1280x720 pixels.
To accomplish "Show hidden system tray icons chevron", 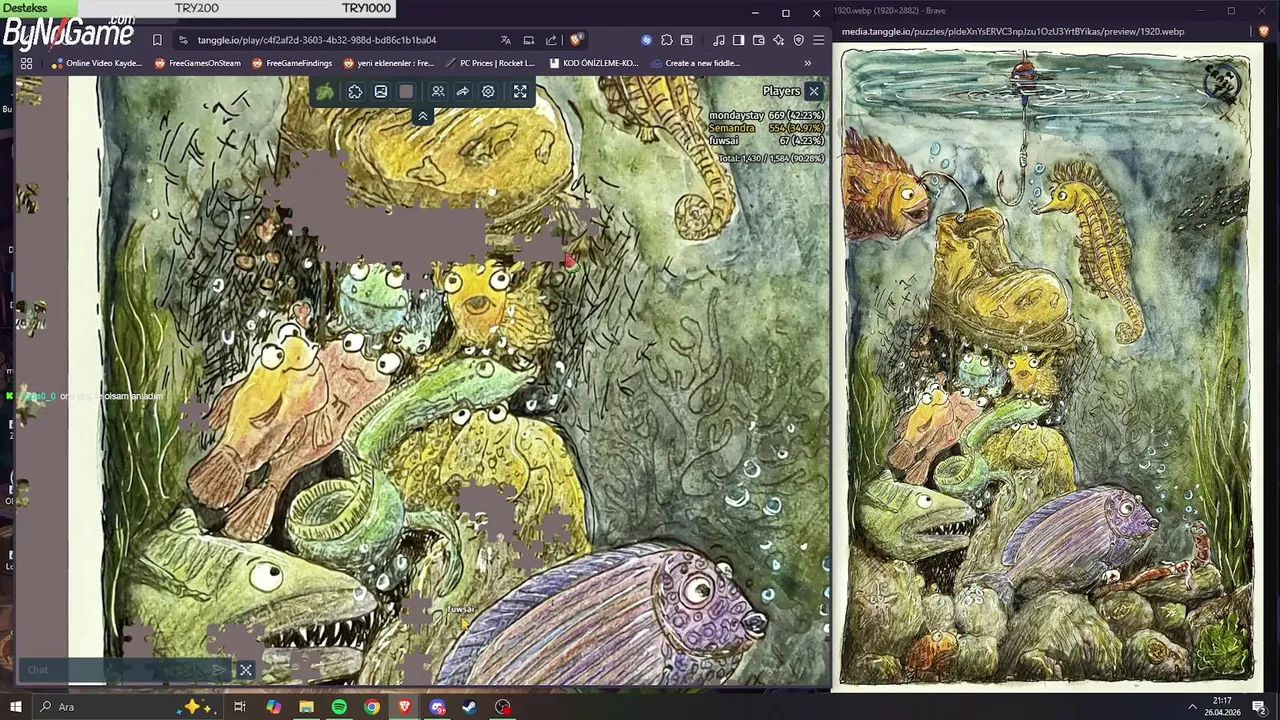I will coord(1192,707).
